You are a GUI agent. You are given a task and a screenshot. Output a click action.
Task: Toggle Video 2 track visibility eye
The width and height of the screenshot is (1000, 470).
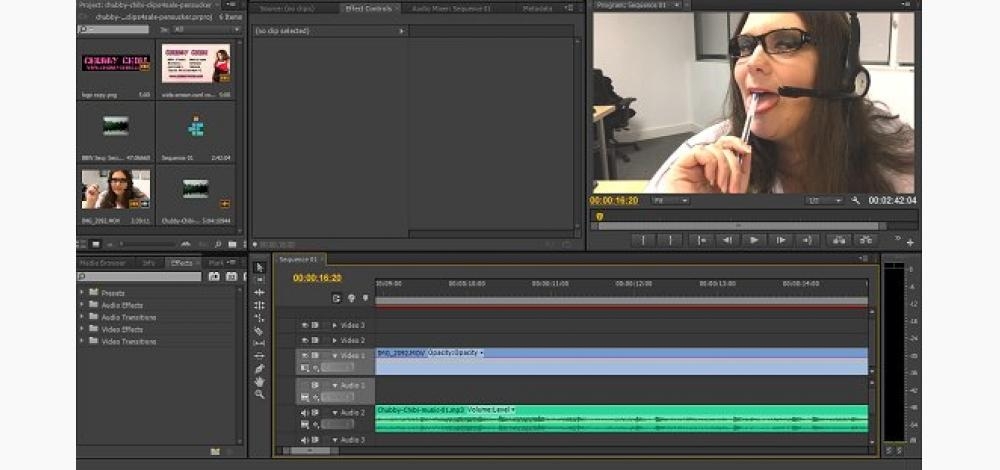coord(305,340)
